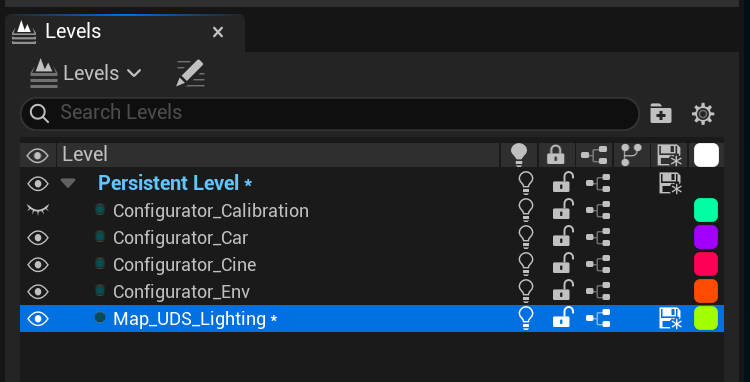Click the Search Levels field
Screen dimensions: 750x382
tap(330, 113)
